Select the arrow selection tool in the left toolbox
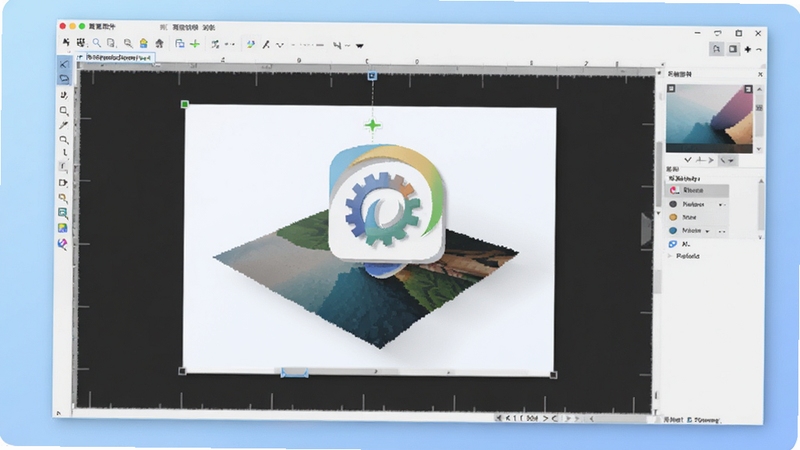This screenshot has width=800, height=450. [x=64, y=64]
